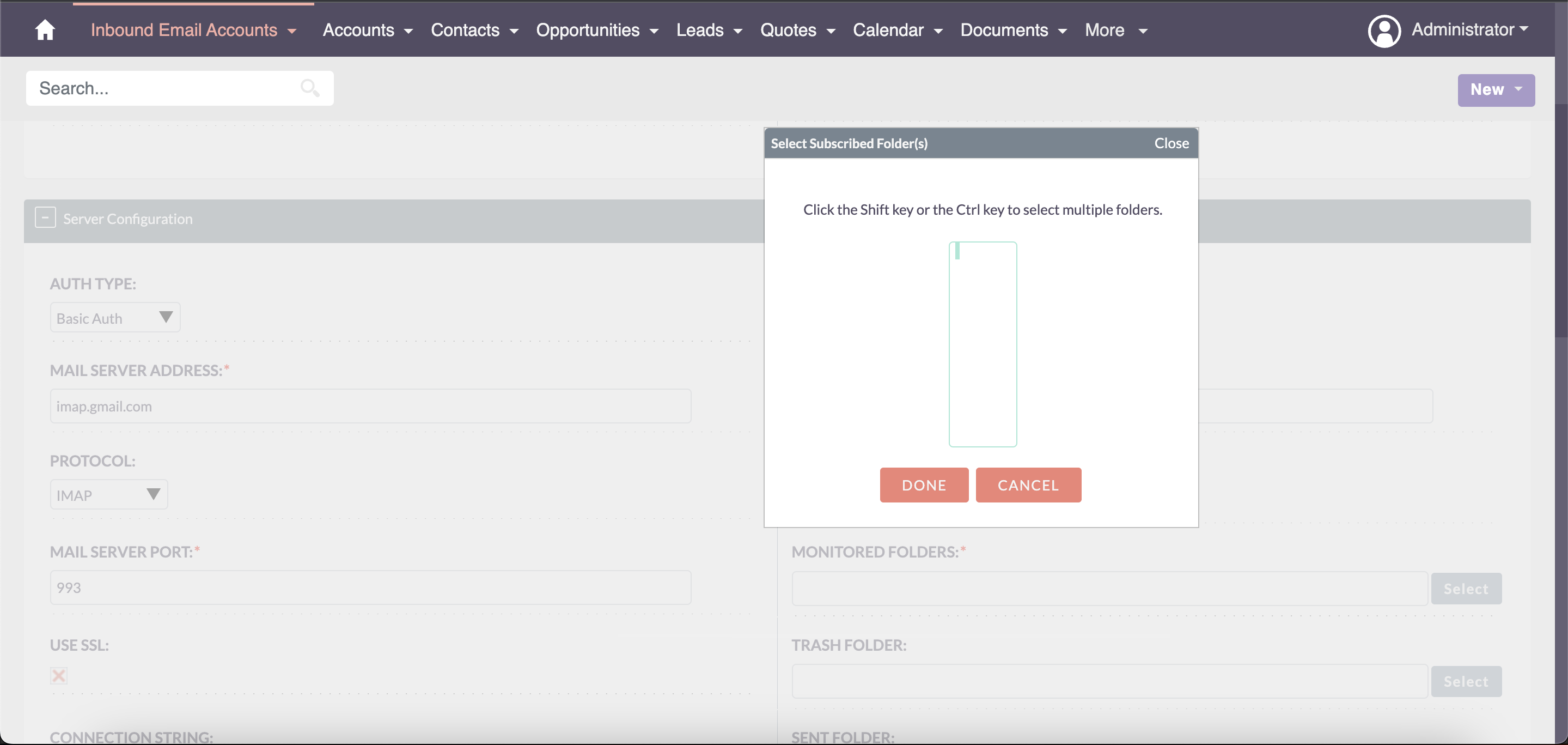
Task: Click the CANCEL button in dialog
Action: tap(1028, 485)
